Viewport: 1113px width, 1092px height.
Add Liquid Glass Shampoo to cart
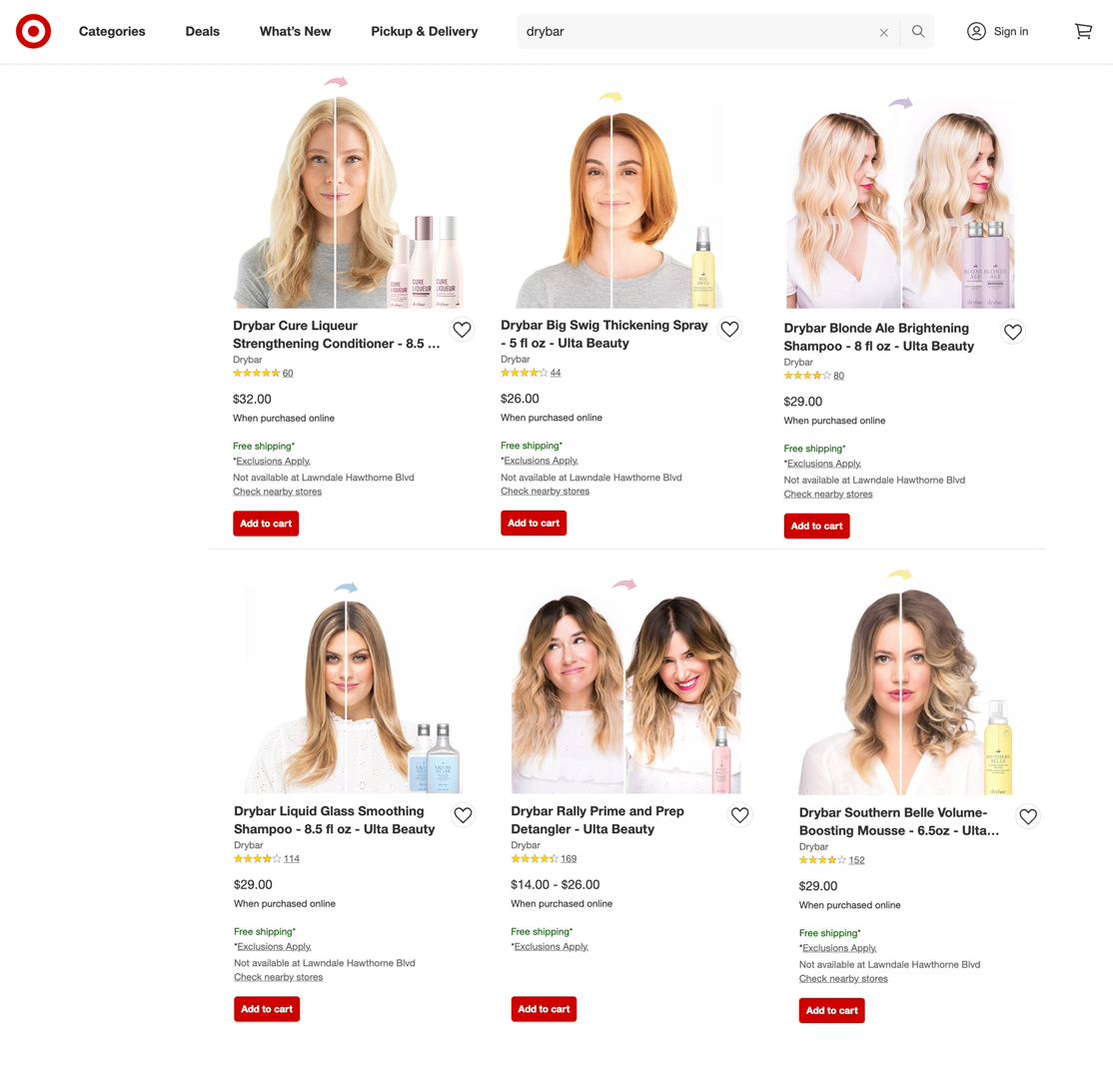tap(267, 1009)
